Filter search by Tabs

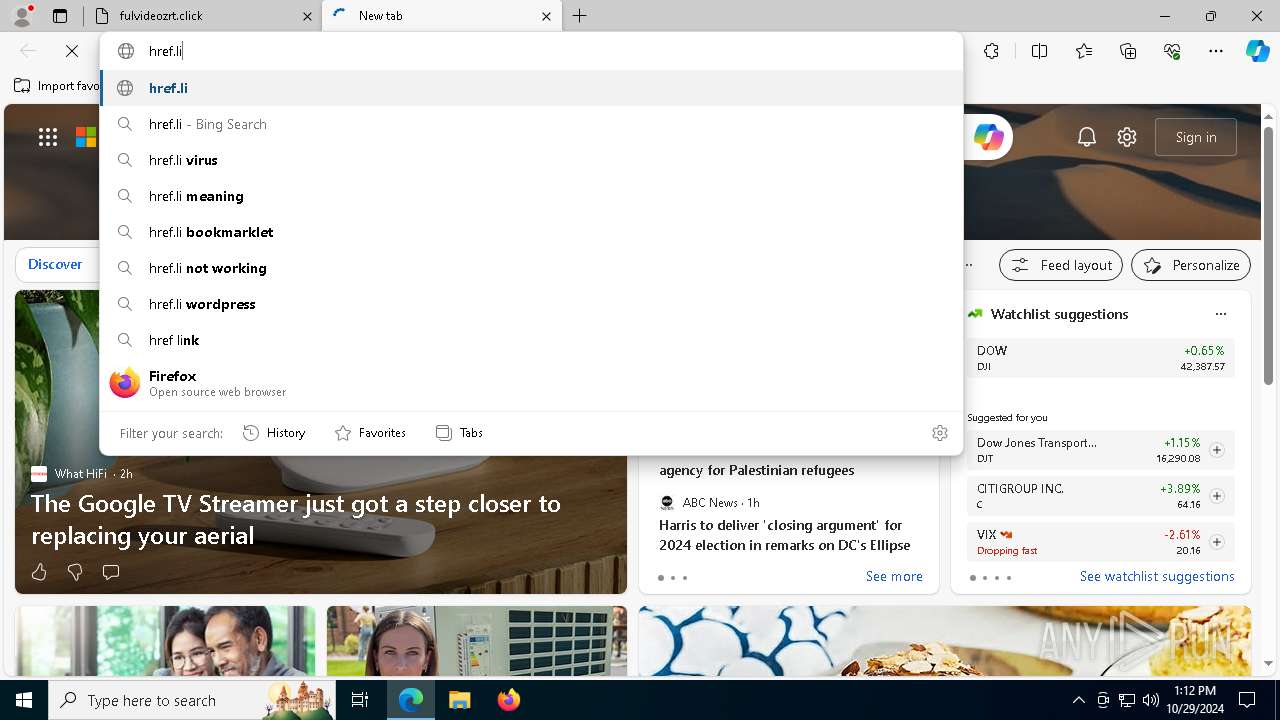(x=459, y=433)
